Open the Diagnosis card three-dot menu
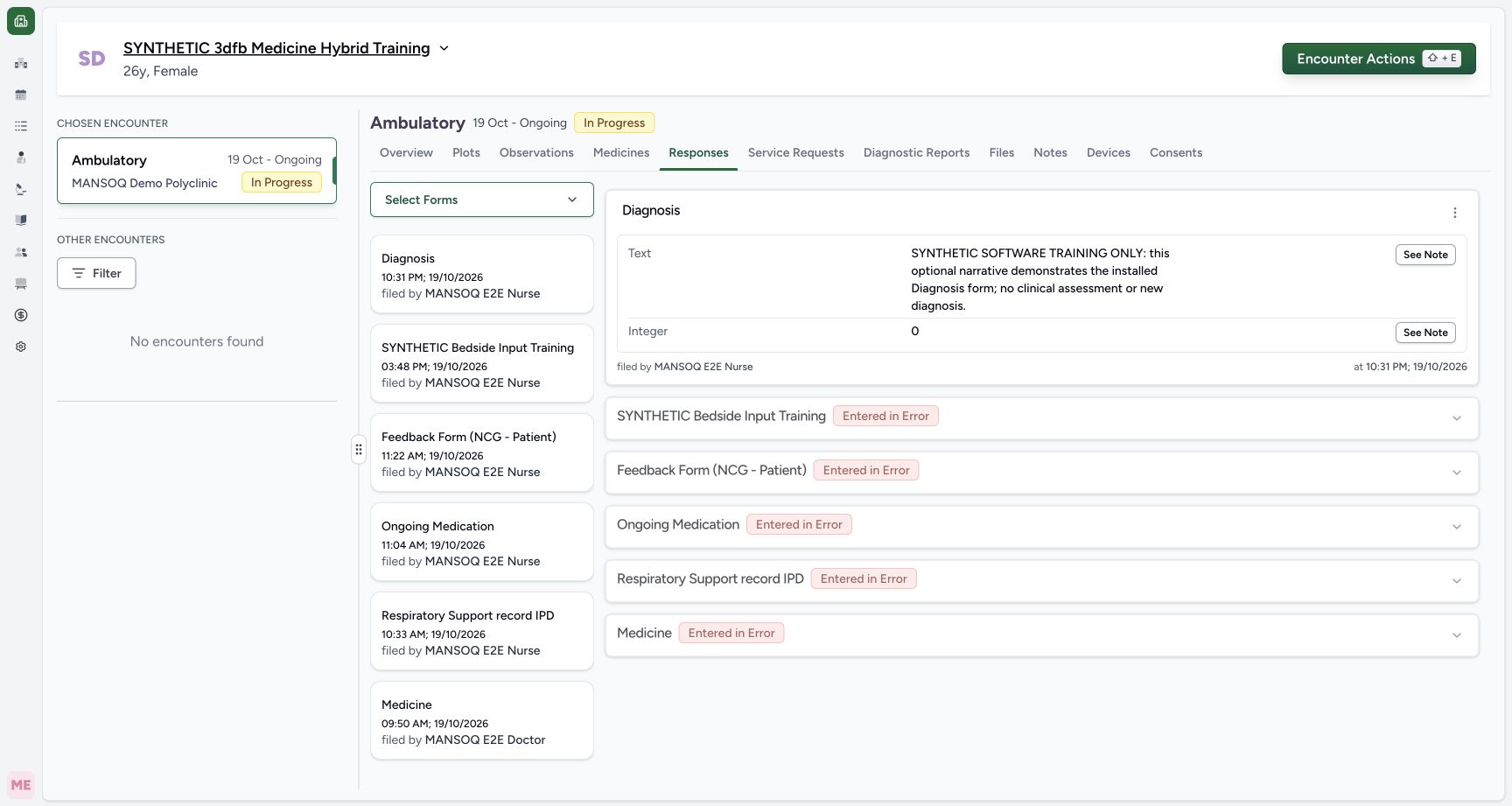The height and width of the screenshot is (806, 1512). 1455,213
